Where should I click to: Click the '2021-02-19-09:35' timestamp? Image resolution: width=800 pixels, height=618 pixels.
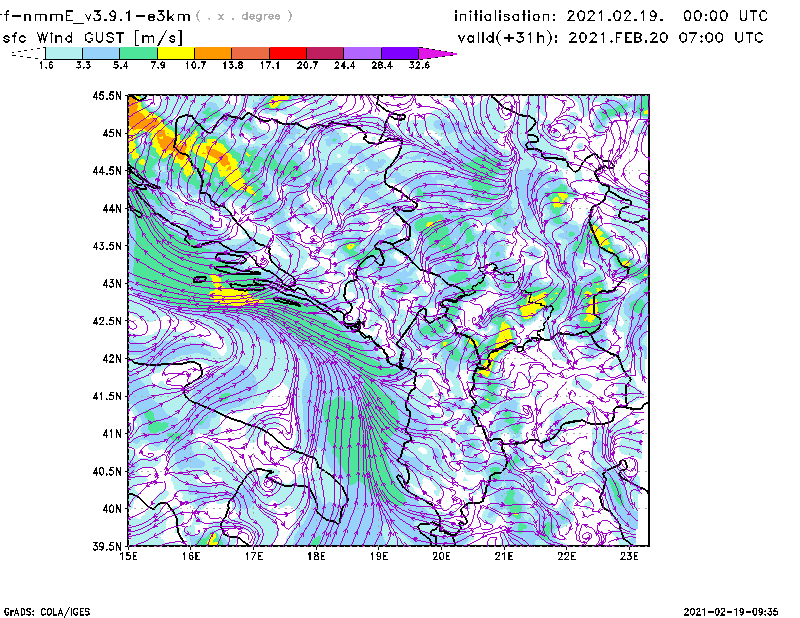(x=731, y=612)
